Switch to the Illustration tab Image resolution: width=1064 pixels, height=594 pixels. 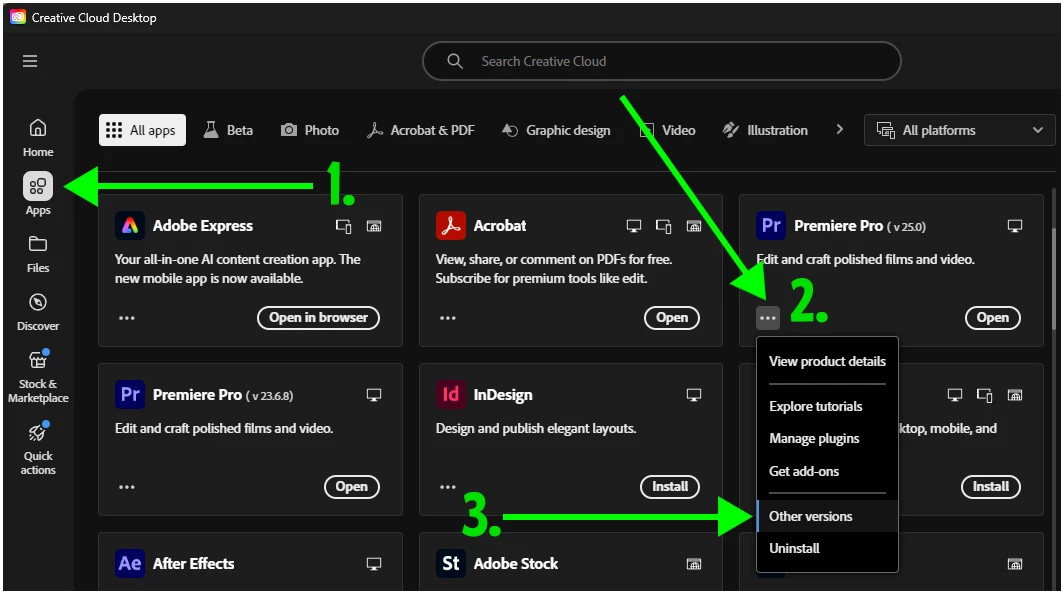pos(765,130)
